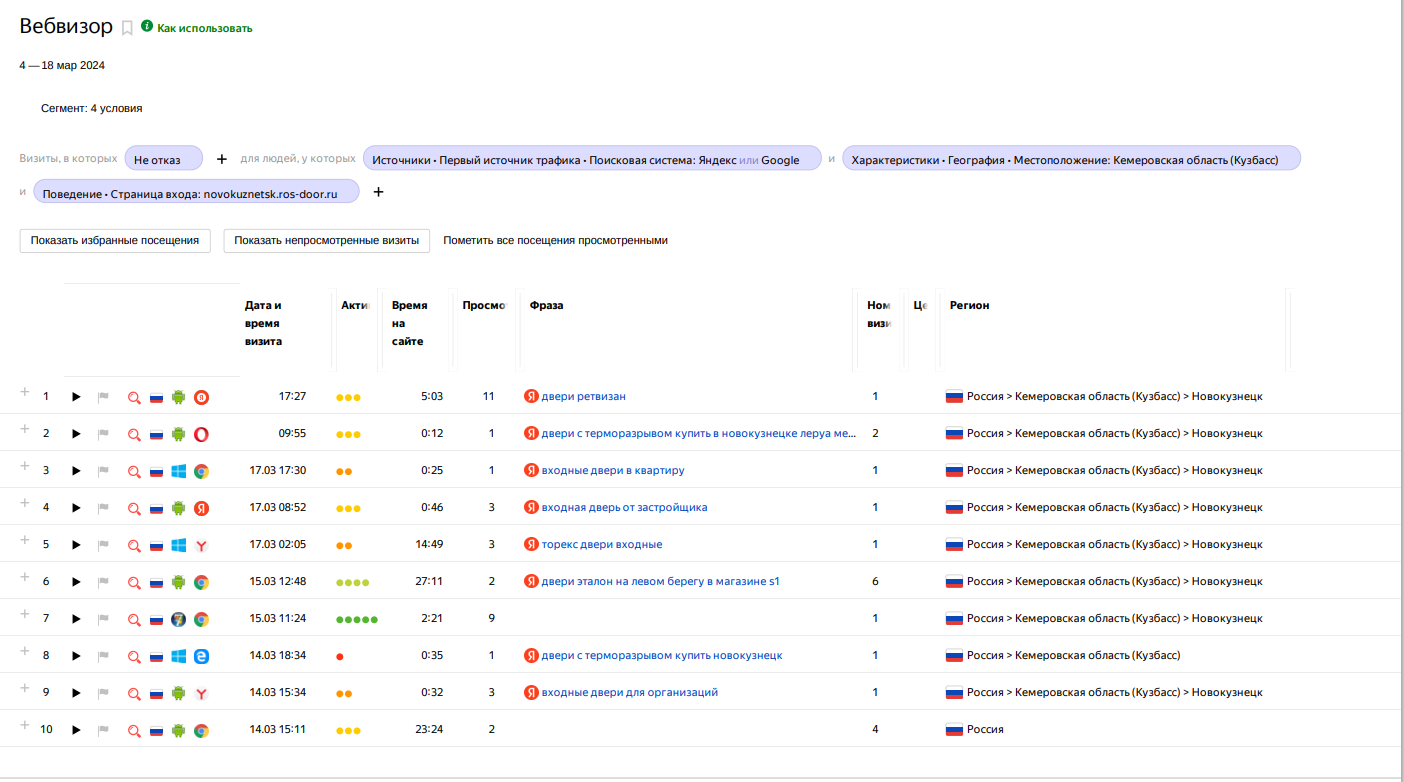Sort by 'Дата и время визита' column header
1404x782 pixels.
click(x=264, y=323)
